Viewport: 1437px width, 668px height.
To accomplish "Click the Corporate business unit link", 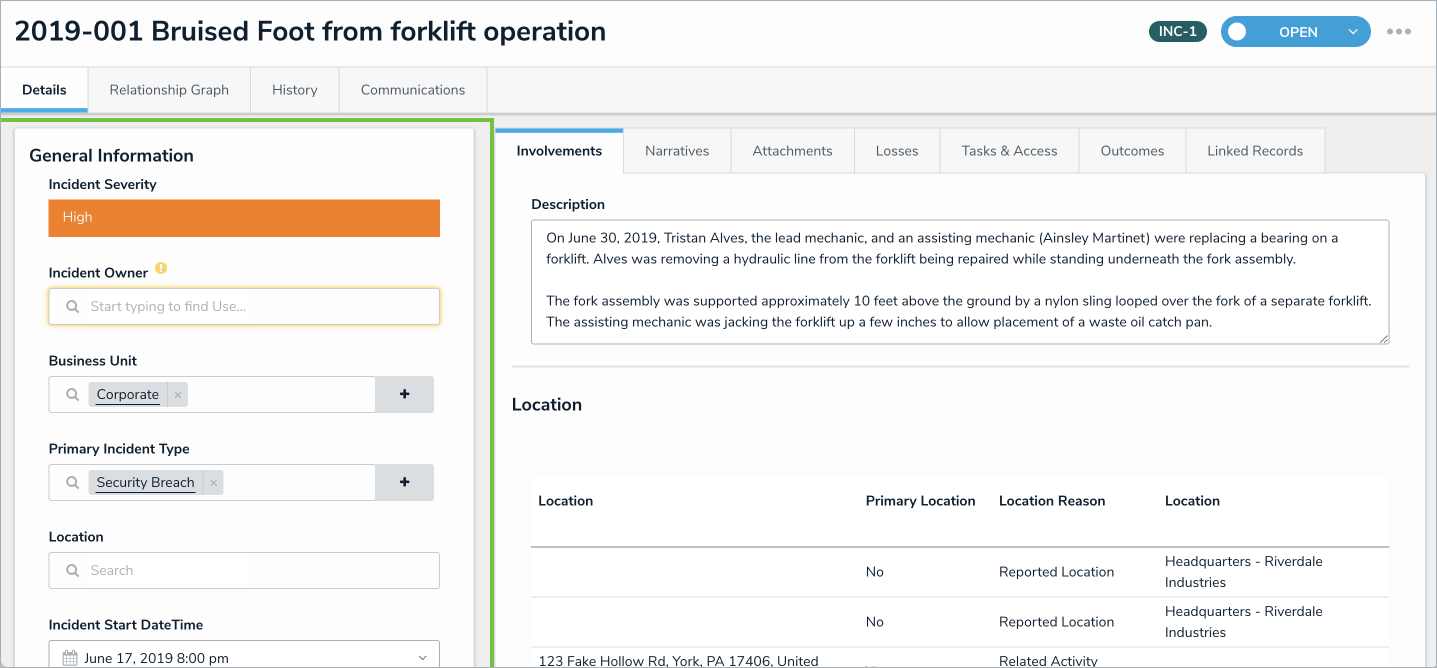I will point(128,395).
